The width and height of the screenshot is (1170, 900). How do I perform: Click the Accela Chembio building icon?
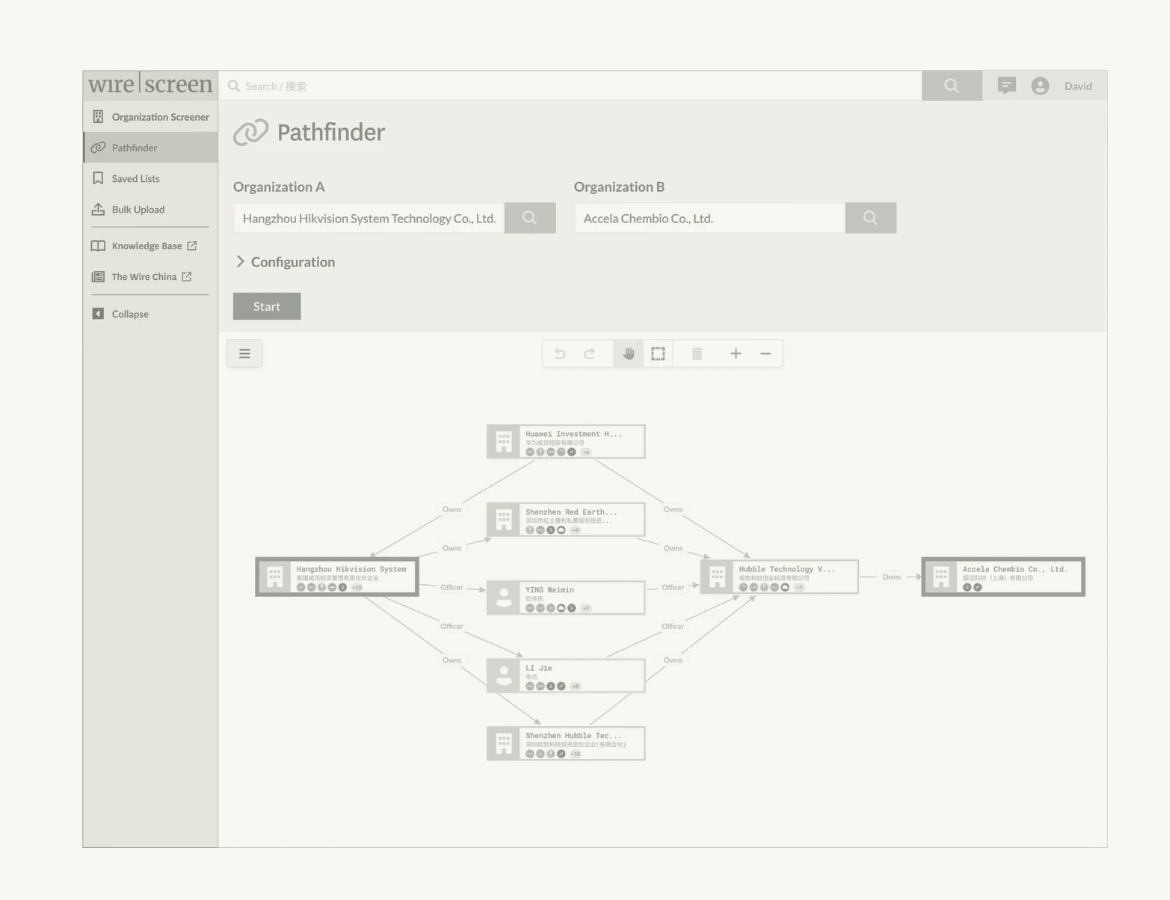(941, 577)
